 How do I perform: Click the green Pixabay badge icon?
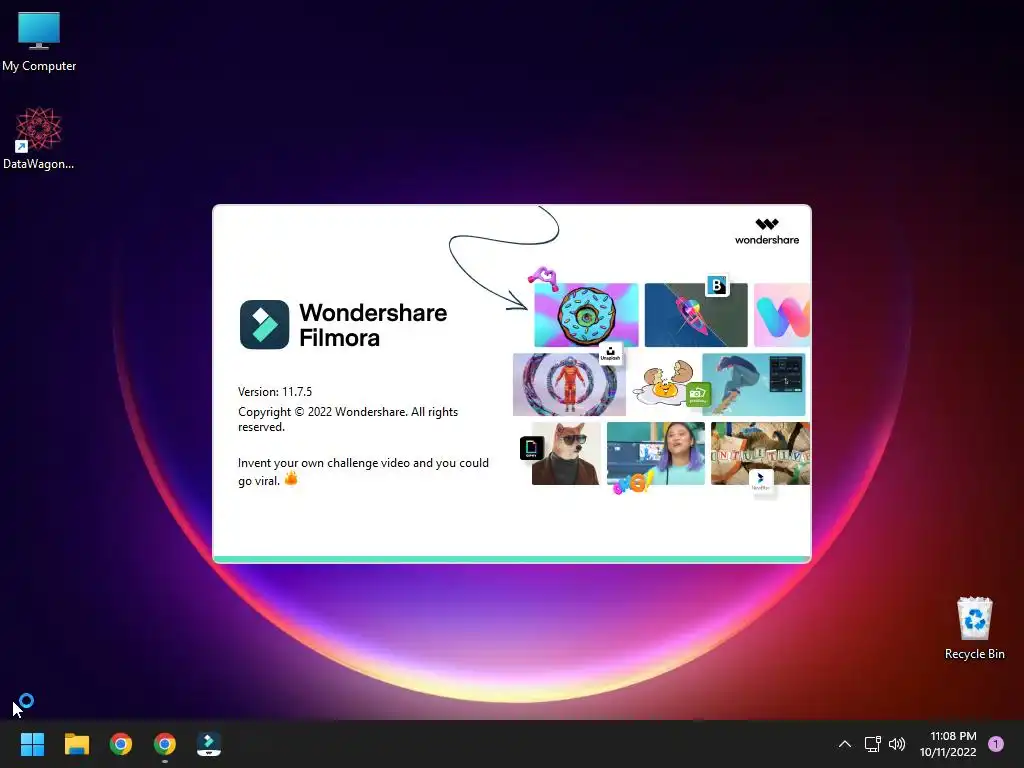pyautogui.click(x=698, y=394)
